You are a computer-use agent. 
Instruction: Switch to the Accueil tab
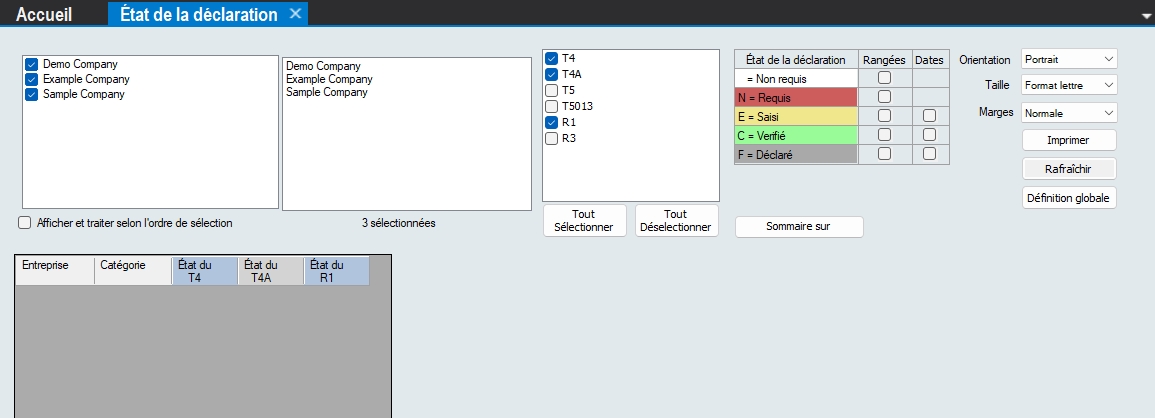tap(43, 14)
